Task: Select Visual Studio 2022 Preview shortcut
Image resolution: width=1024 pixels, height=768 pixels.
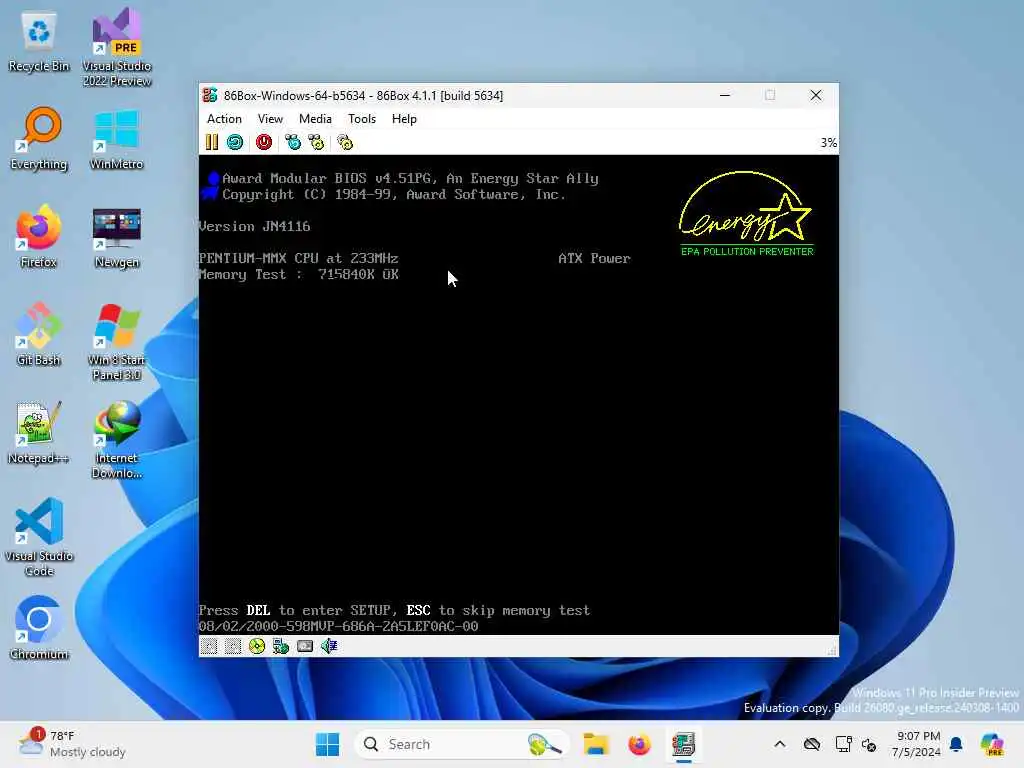Action: click(117, 47)
